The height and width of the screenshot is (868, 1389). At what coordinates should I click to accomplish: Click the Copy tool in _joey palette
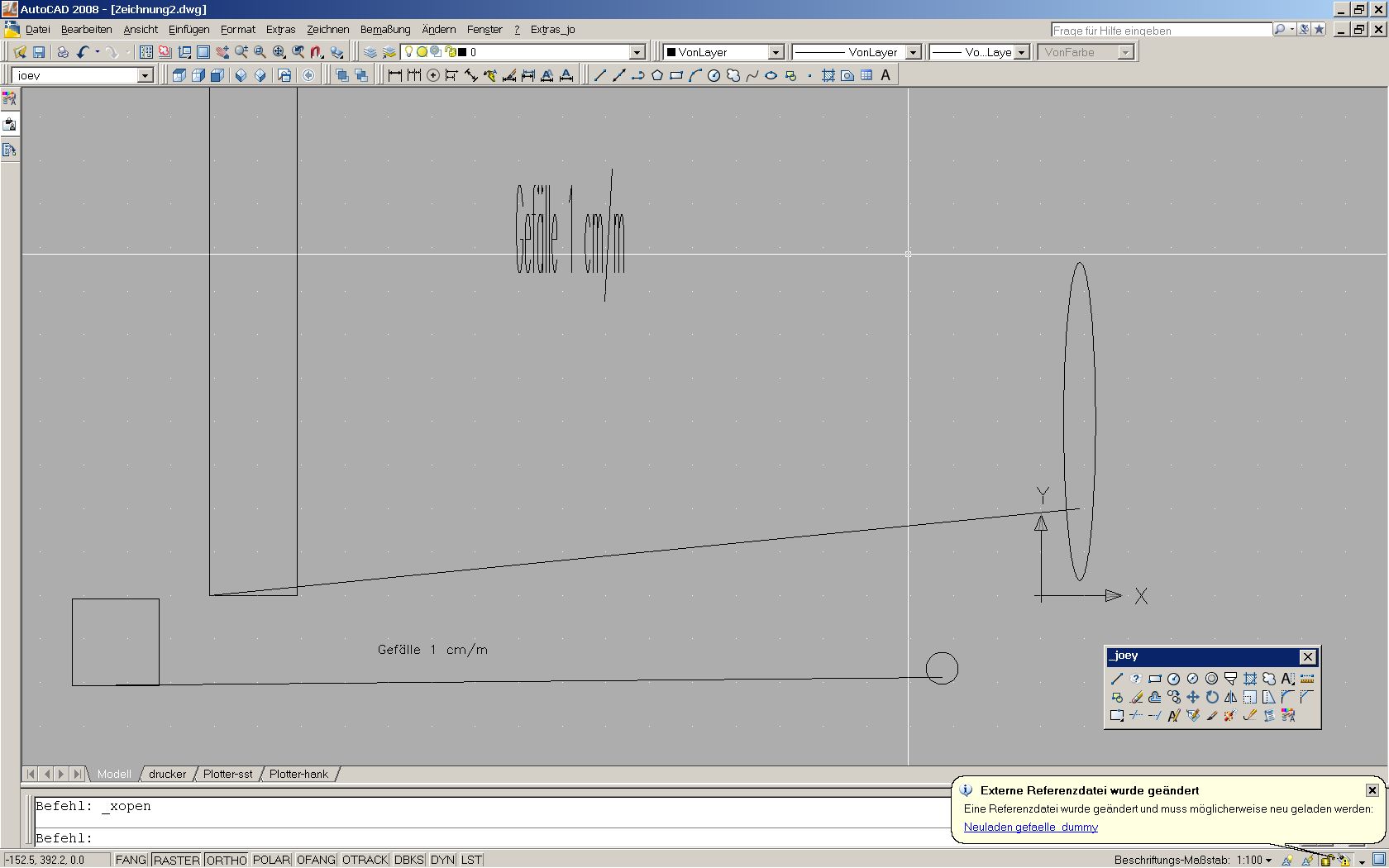tap(1174, 697)
